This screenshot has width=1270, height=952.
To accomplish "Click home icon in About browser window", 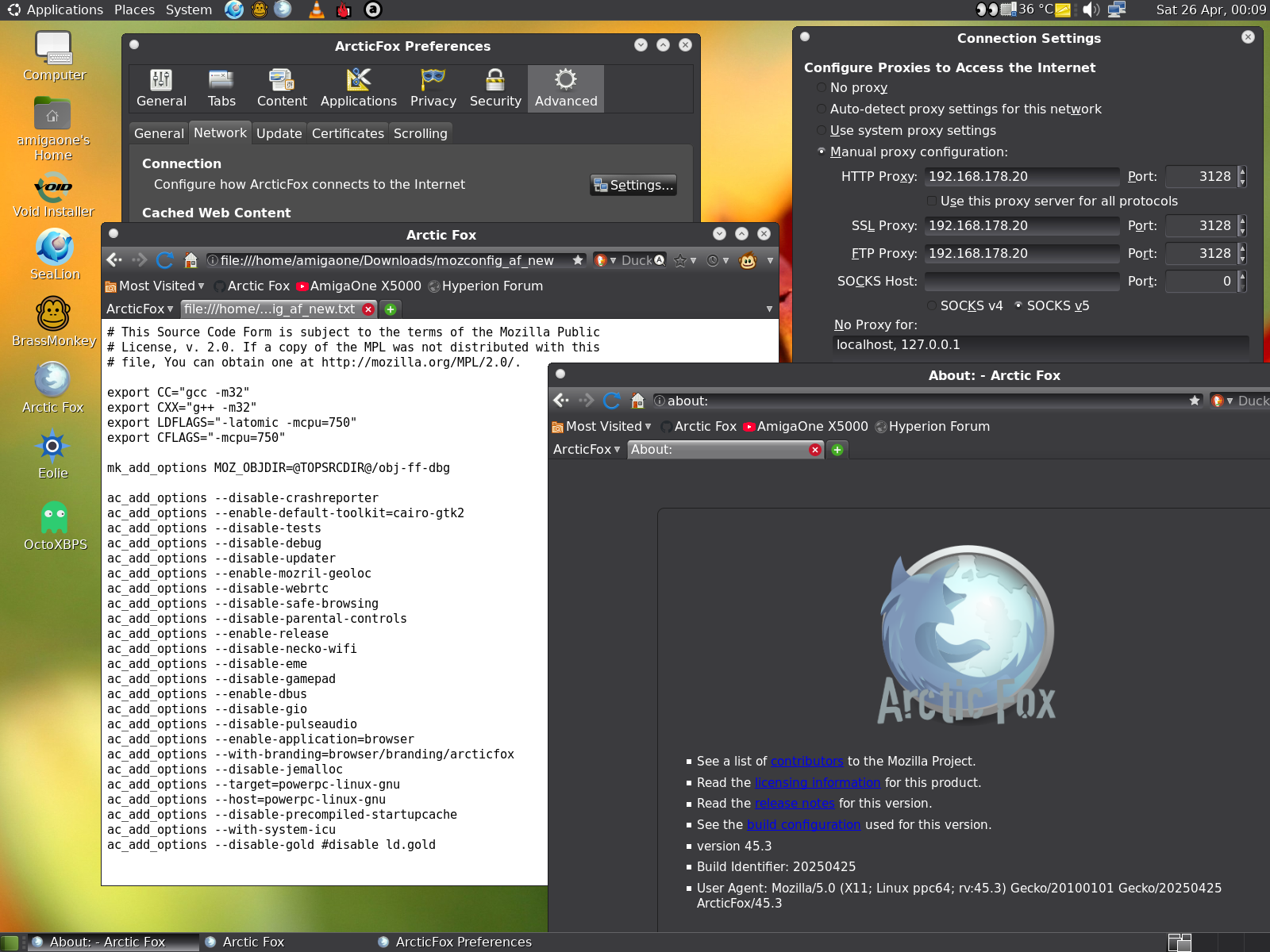I will (x=637, y=401).
